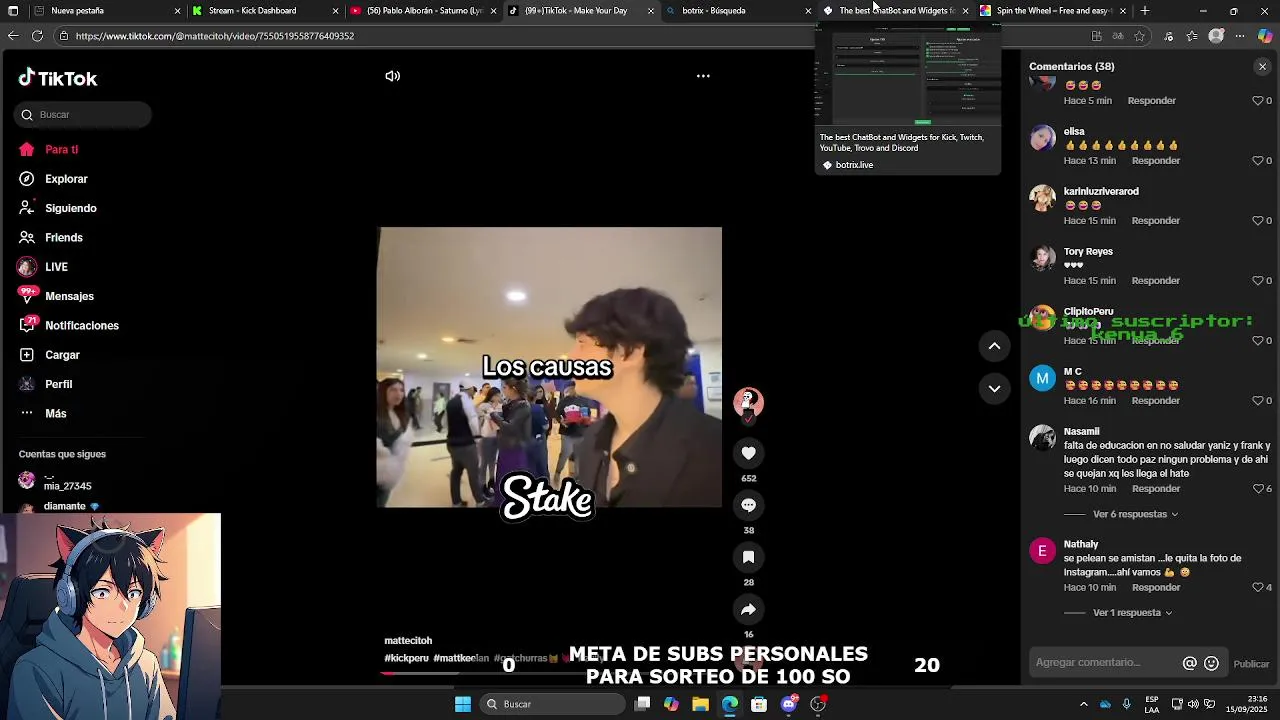The width and height of the screenshot is (1280, 720).
Task: Focus the Agregar comentario input field
Action: [x=1105, y=663]
